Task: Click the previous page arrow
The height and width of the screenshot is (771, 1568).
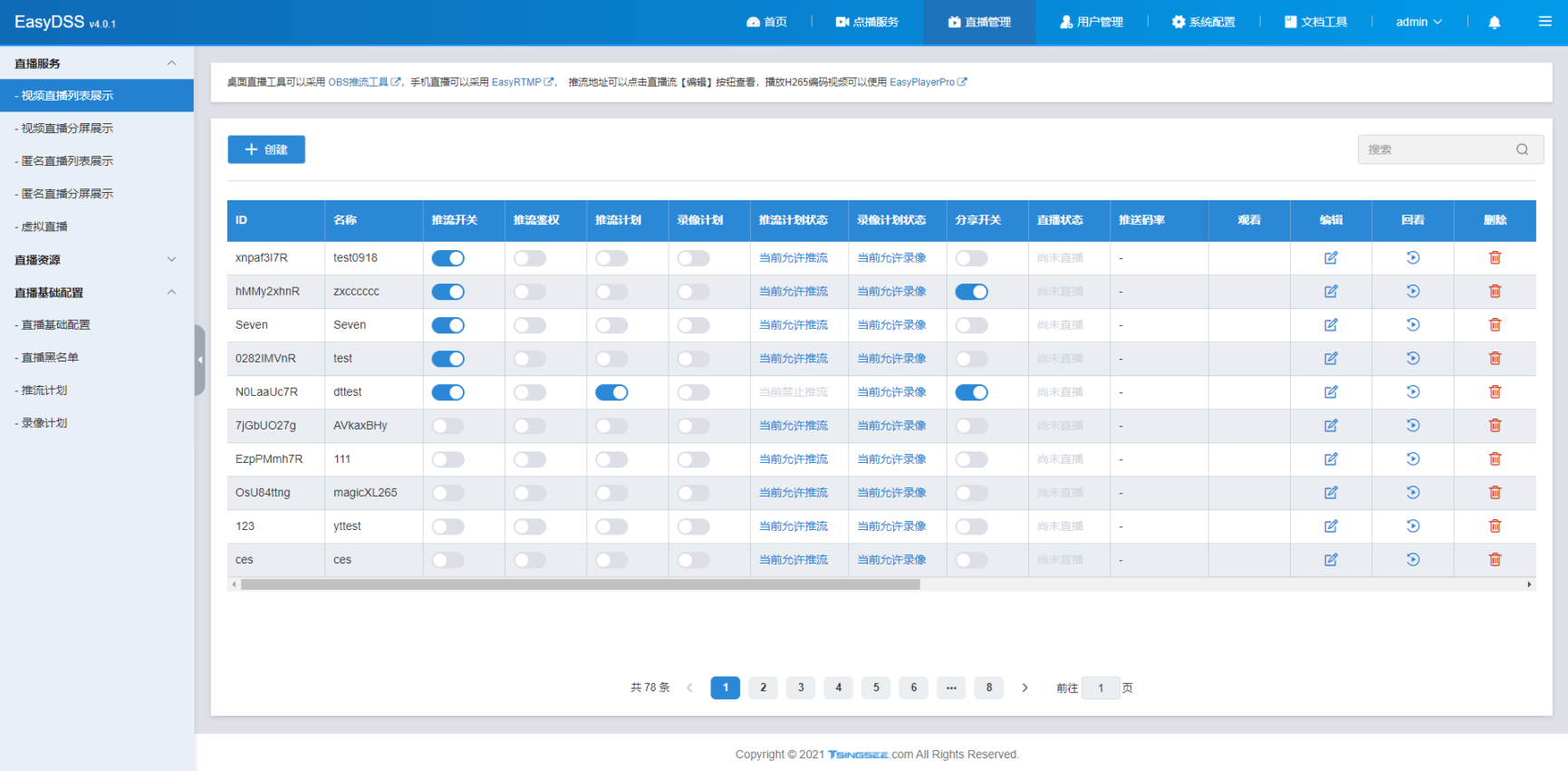Action: coord(689,688)
